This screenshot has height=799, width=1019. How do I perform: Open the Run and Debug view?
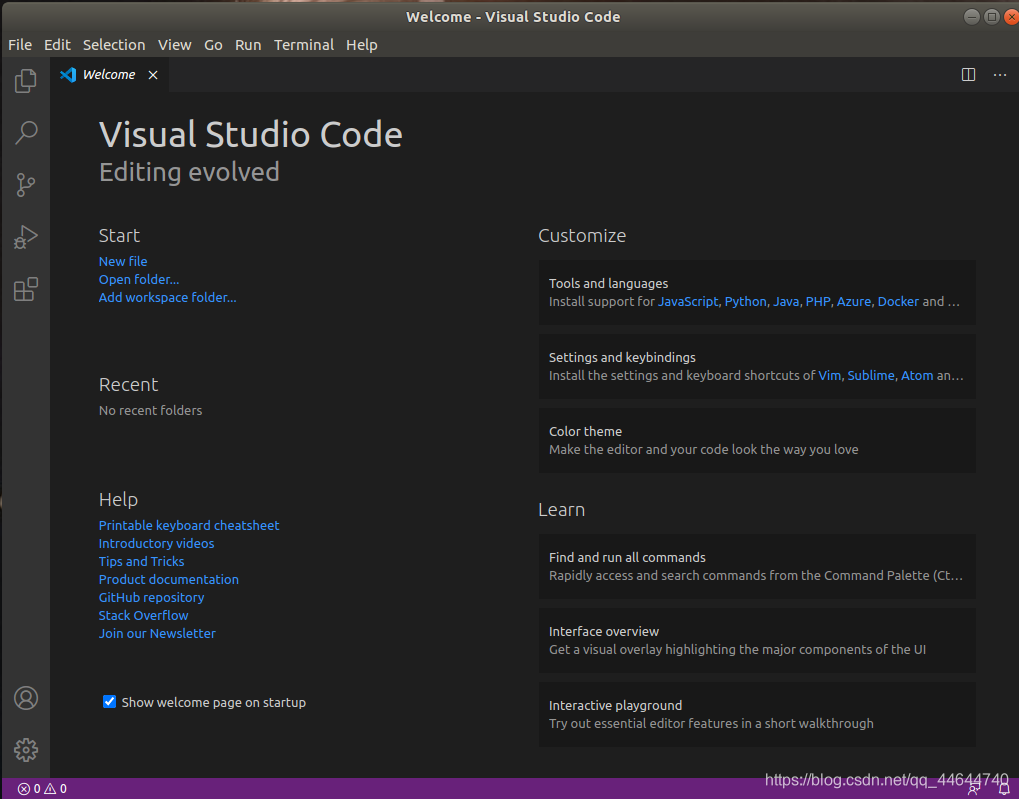click(x=26, y=237)
